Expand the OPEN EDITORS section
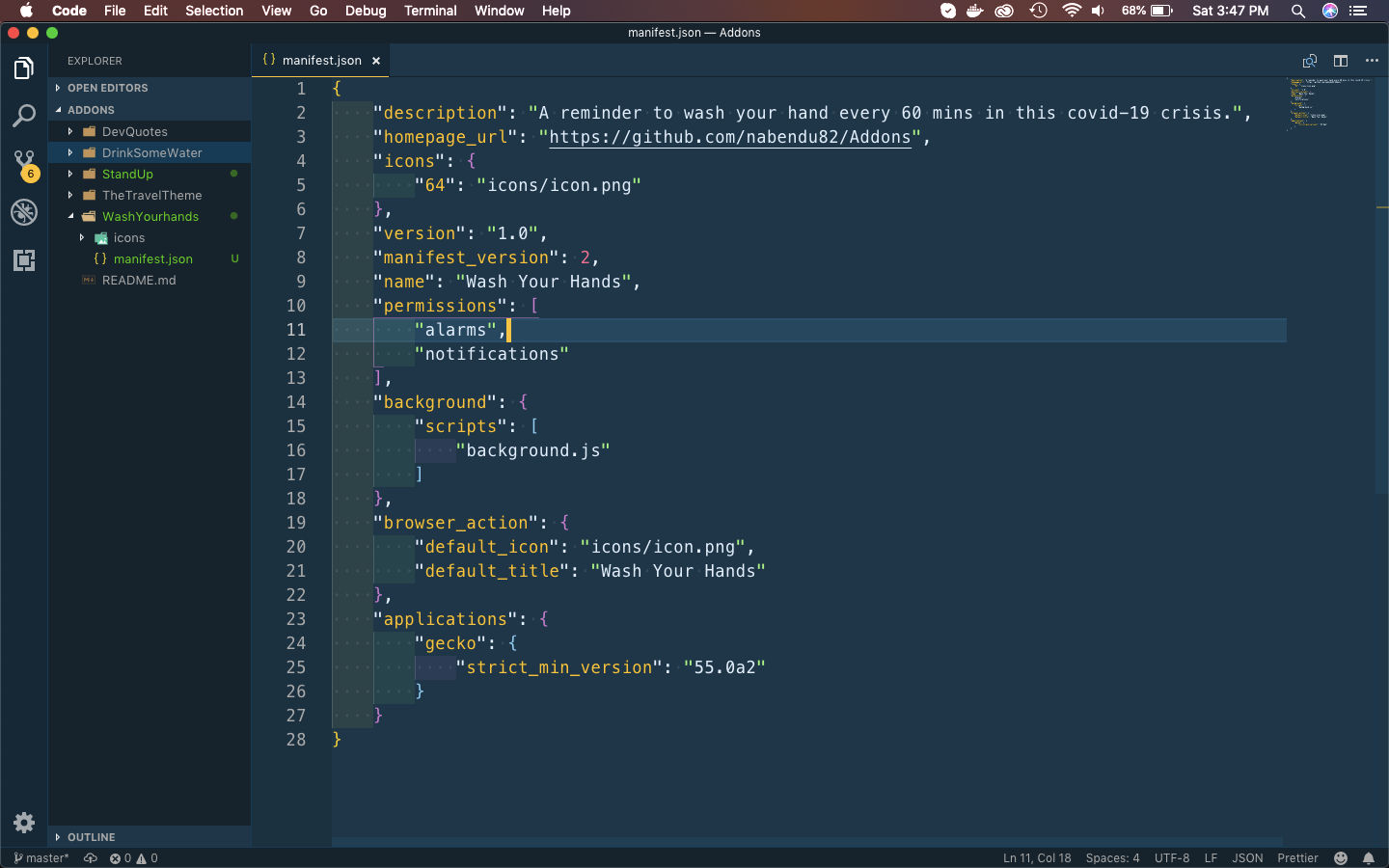This screenshot has height=868, width=1389. pos(150,88)
